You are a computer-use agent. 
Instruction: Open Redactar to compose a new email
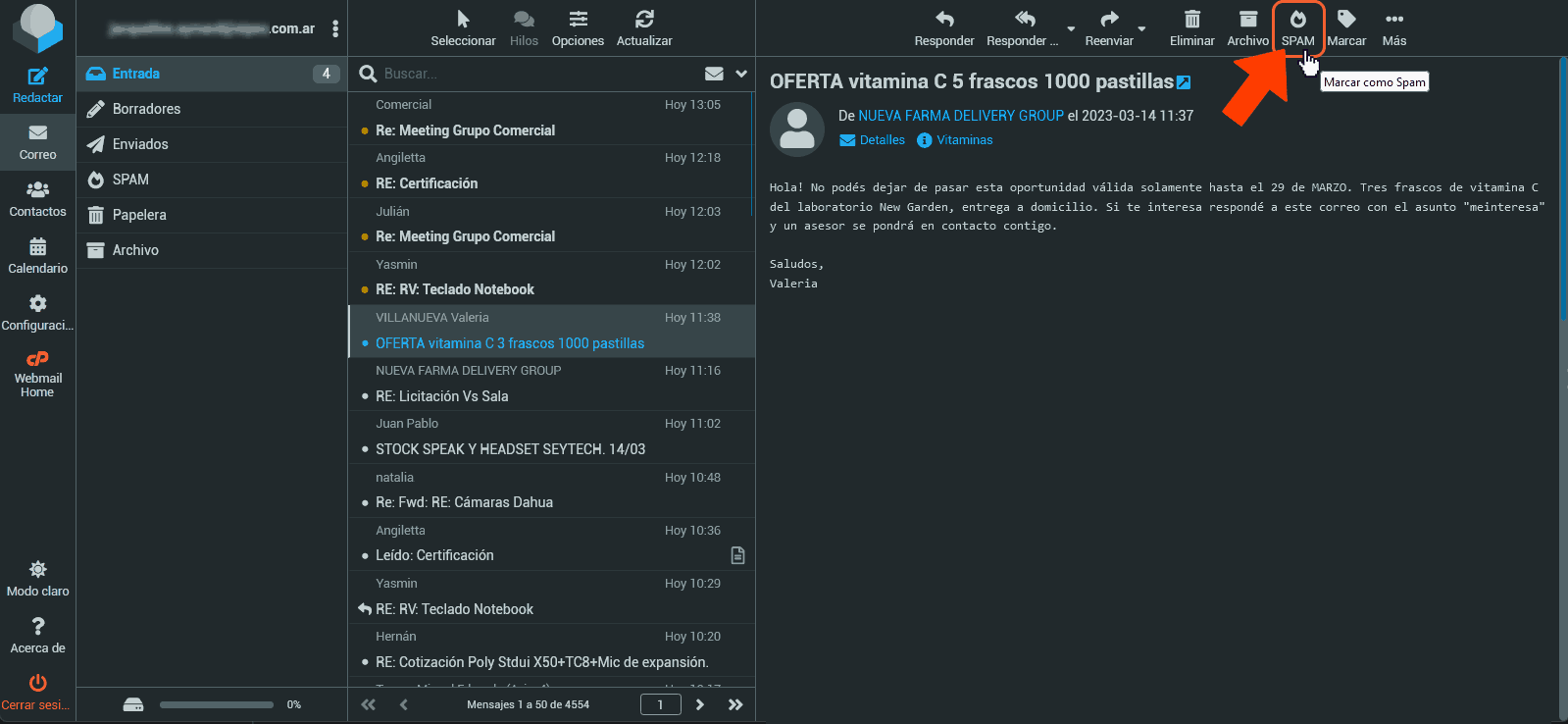37,85
